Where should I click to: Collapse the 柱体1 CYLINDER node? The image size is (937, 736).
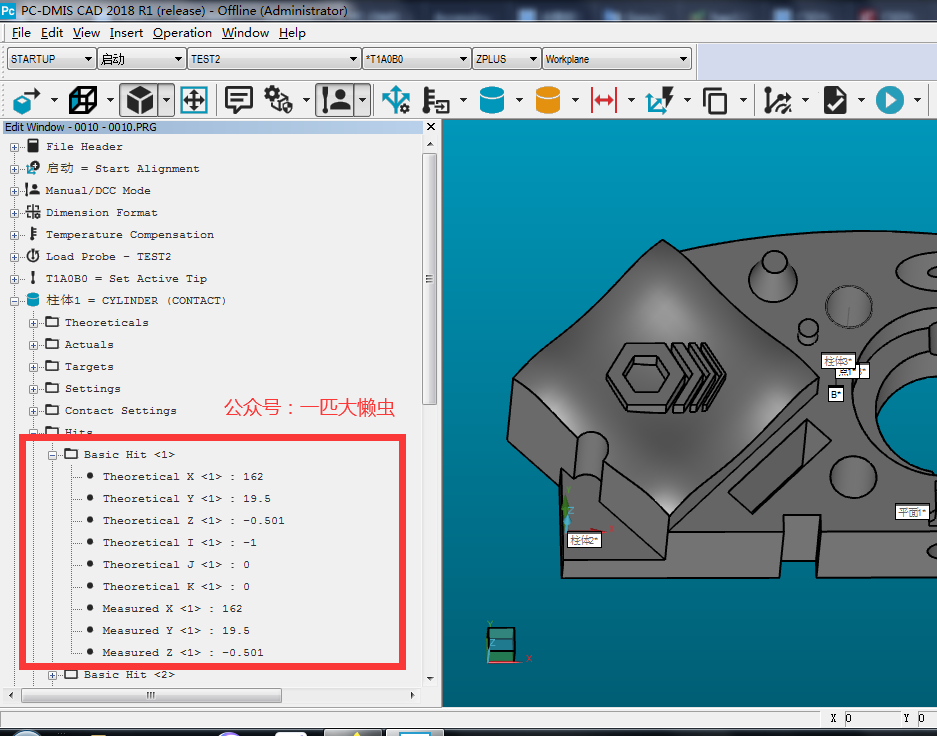point(16,300)
